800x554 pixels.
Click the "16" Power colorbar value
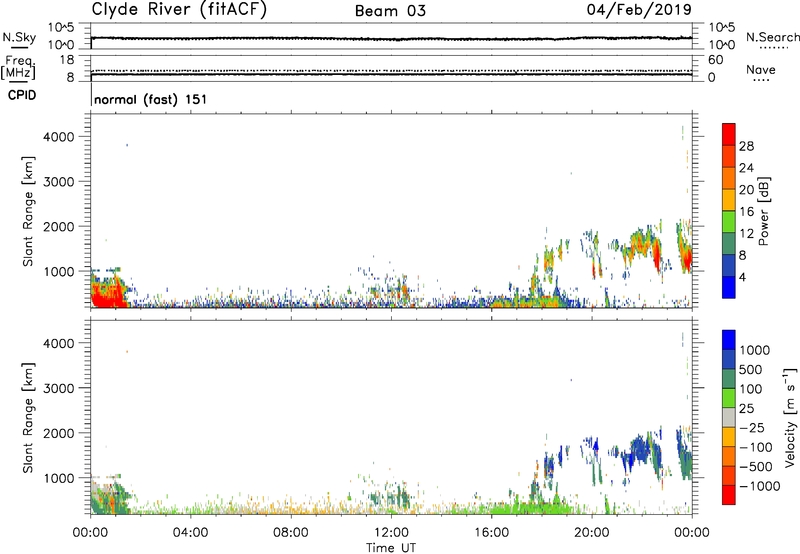pos(746,212)
